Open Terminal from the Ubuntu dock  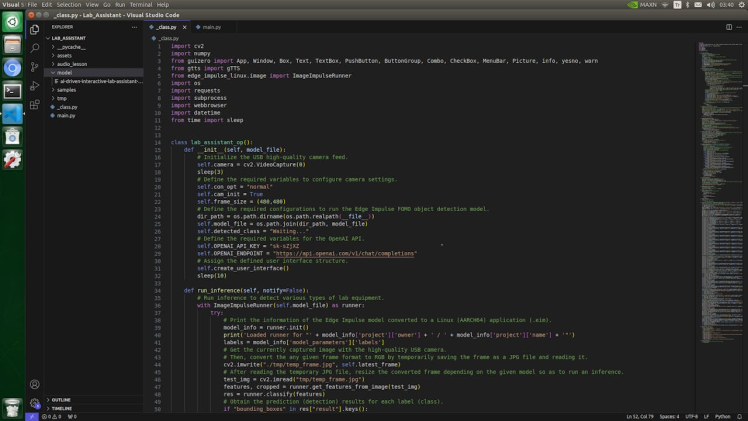coord(12,91)
